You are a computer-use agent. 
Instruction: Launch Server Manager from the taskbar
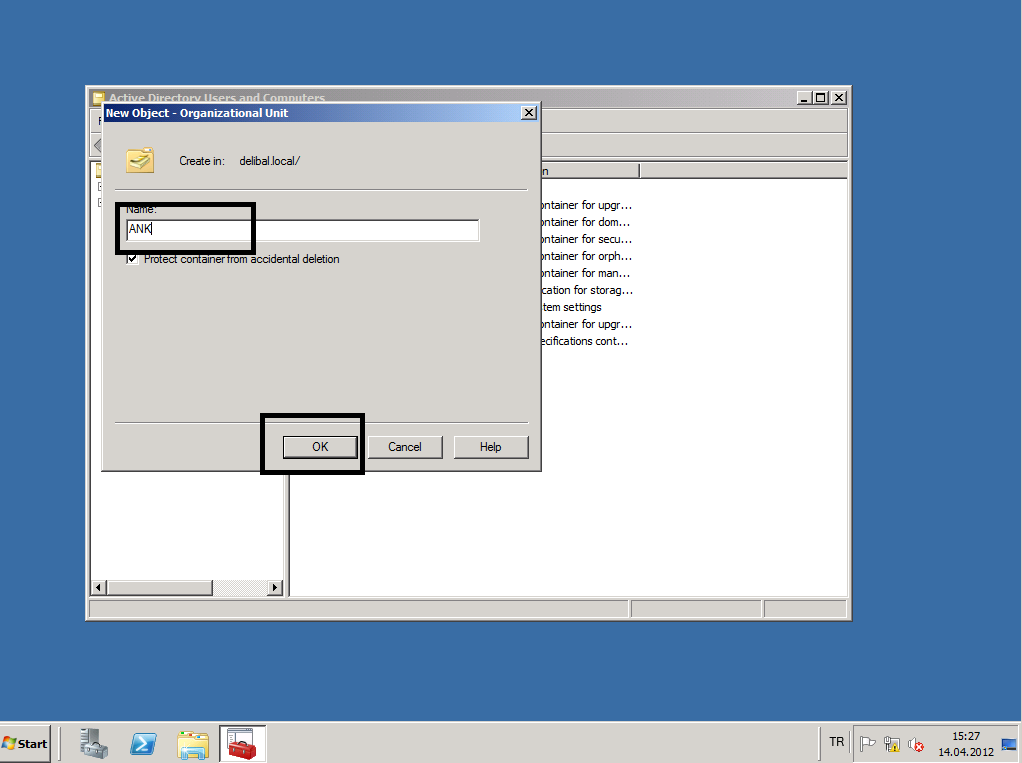(x=95, y=743)
